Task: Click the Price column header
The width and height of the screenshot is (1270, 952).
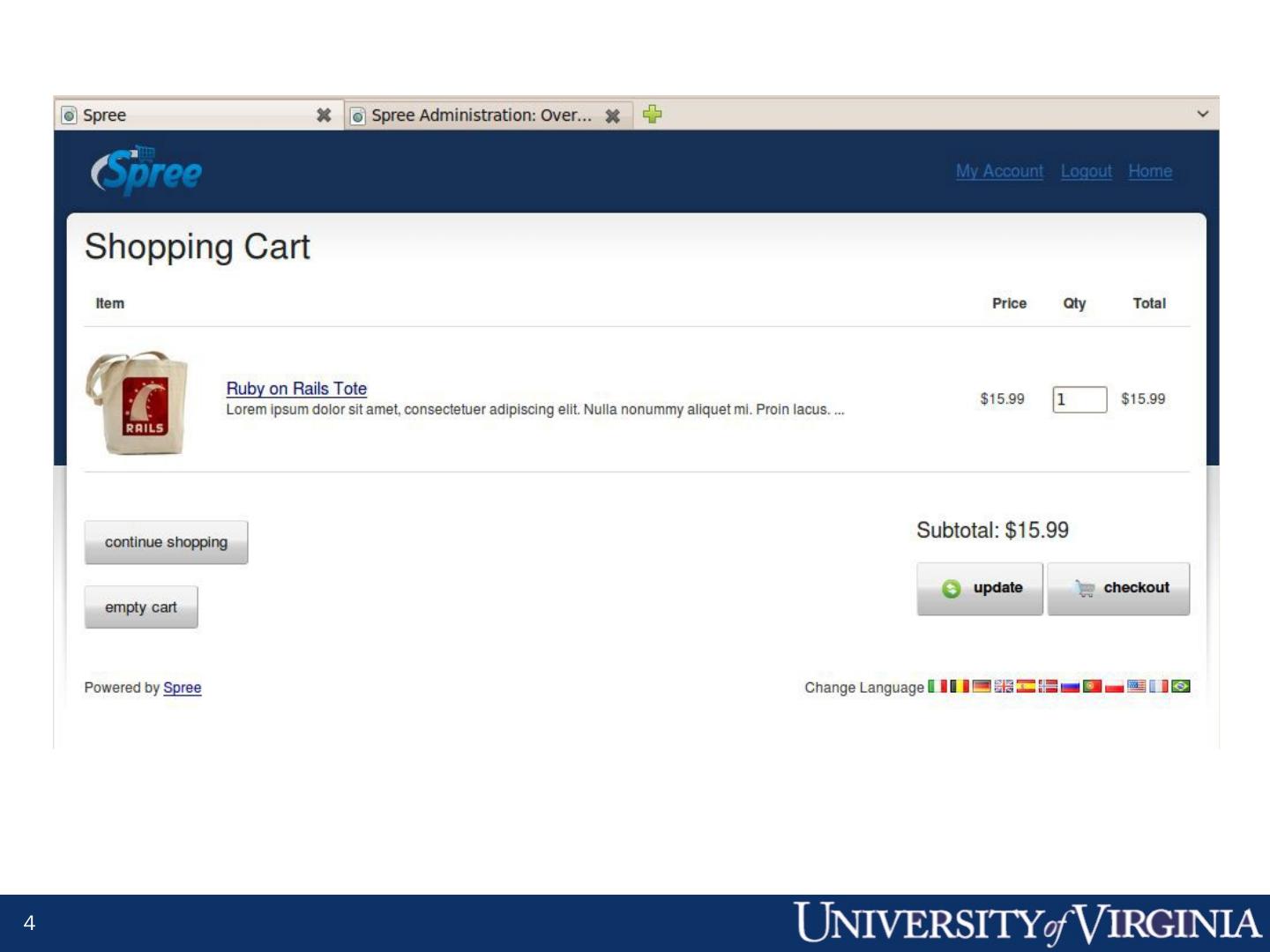Action: point(1009,303)
